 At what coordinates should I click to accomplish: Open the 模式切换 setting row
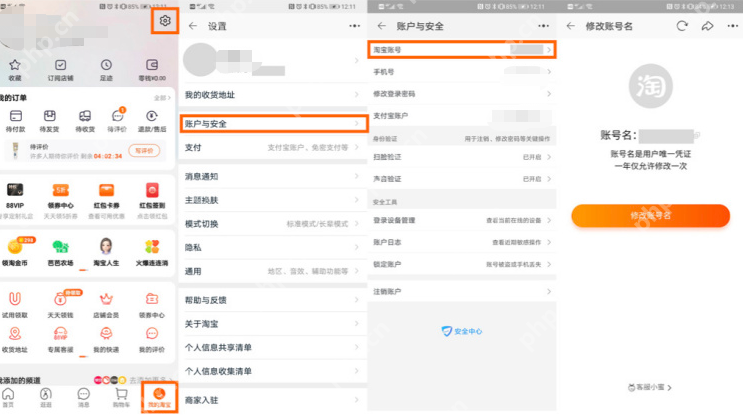point(272,223)
